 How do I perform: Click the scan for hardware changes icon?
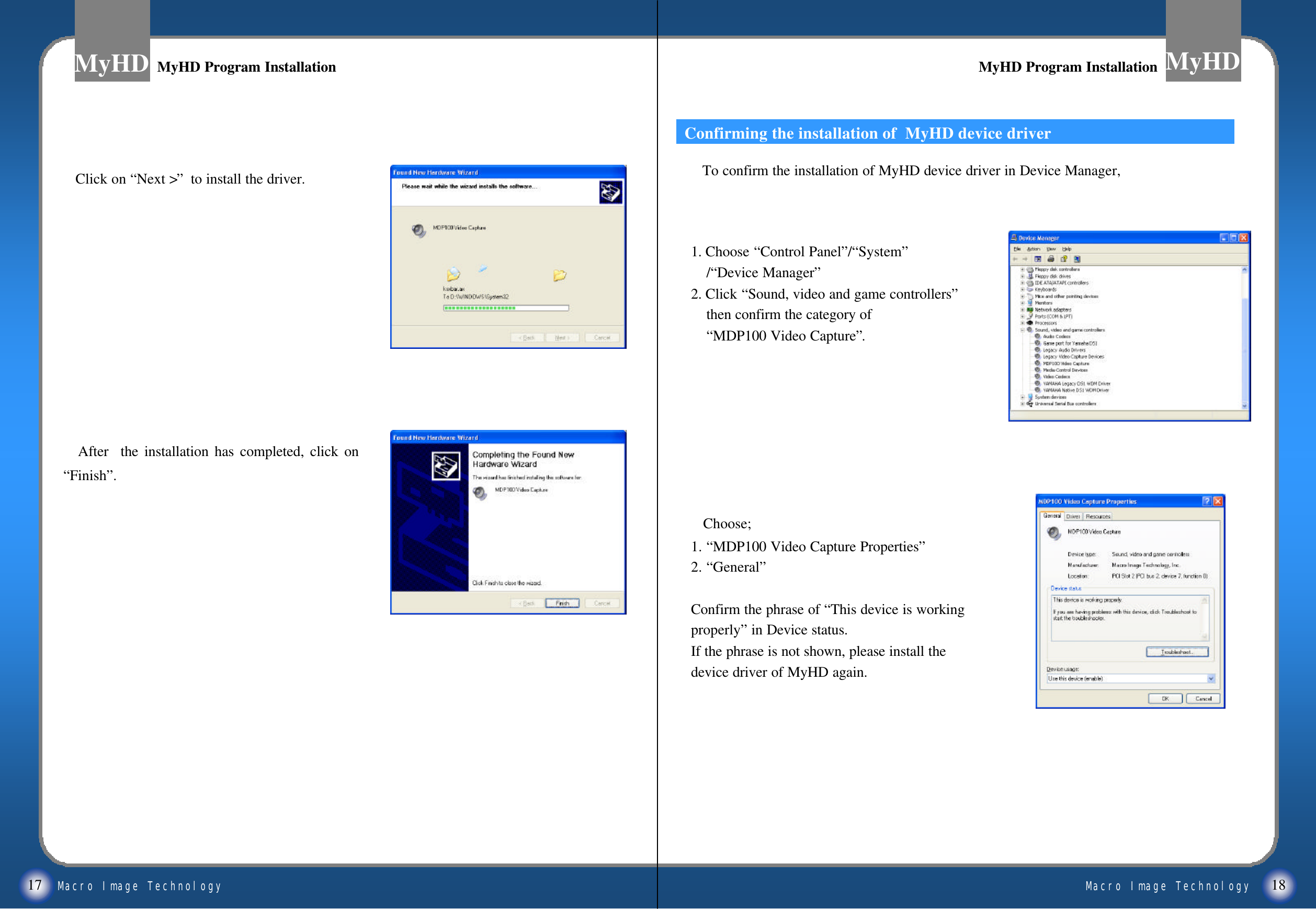click(1077, 259)
